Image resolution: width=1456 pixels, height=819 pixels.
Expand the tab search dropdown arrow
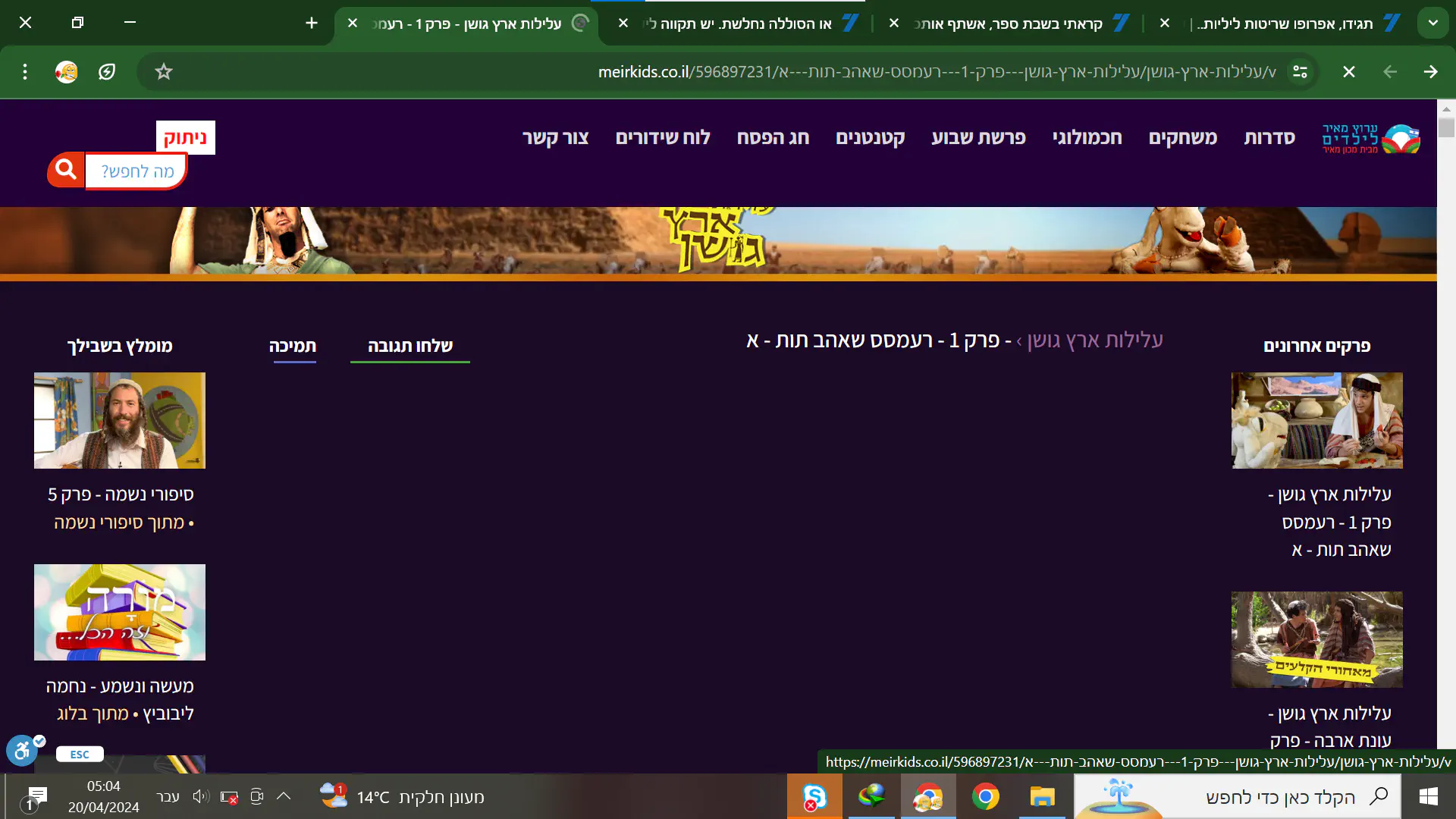click(x=1432, y=23)
